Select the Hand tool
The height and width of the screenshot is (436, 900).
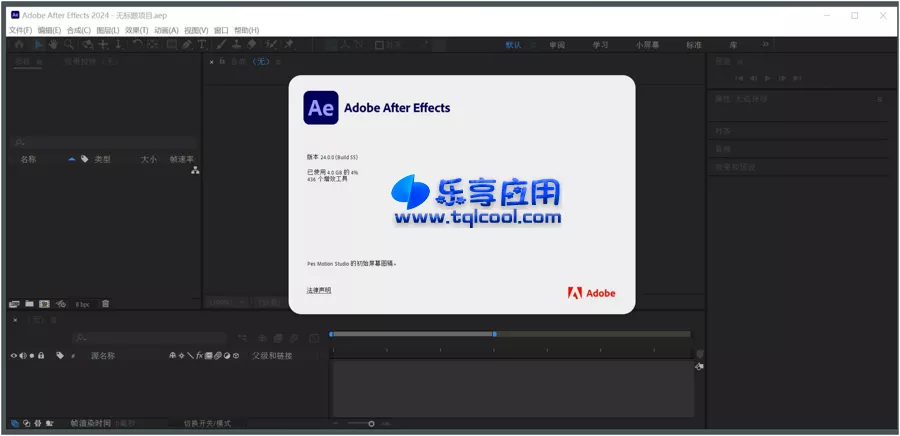(53, 45)
